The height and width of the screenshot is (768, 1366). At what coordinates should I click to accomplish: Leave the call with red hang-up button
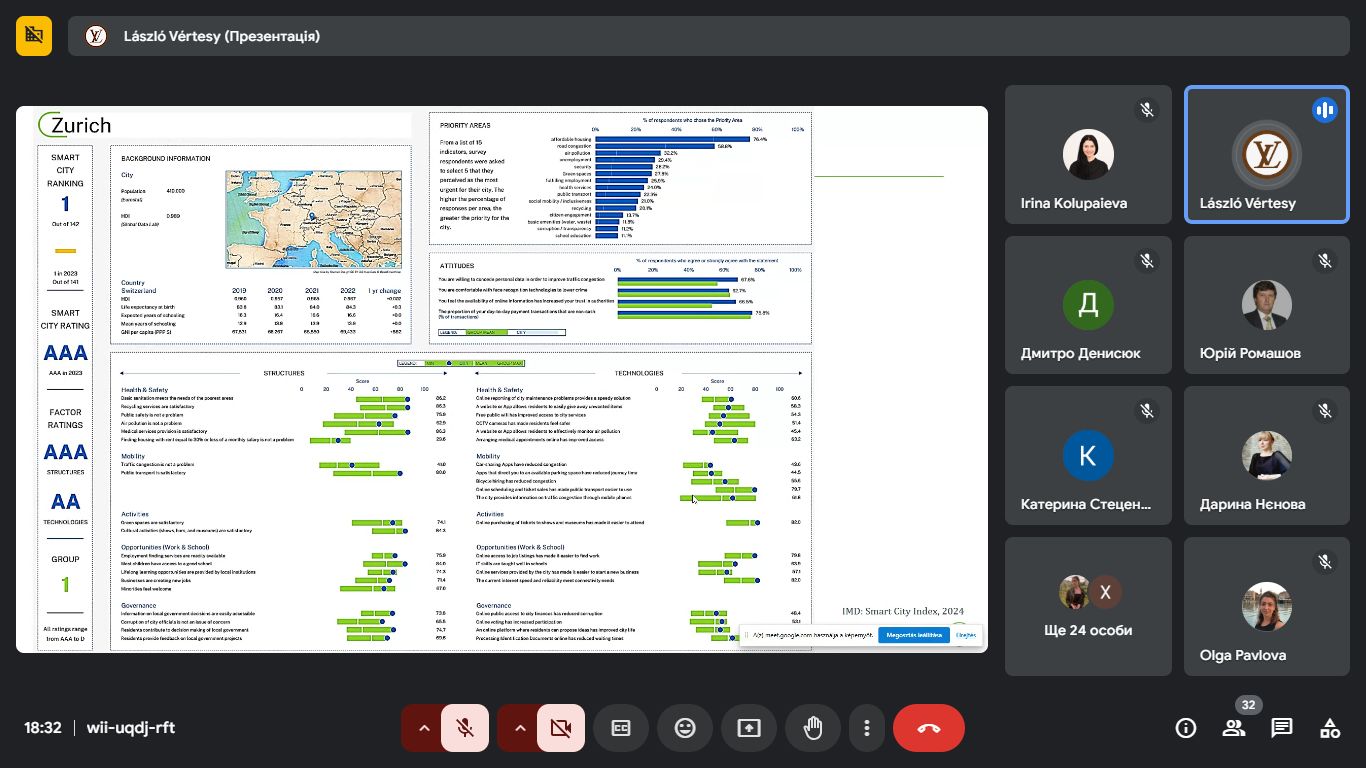pos(929,728)
